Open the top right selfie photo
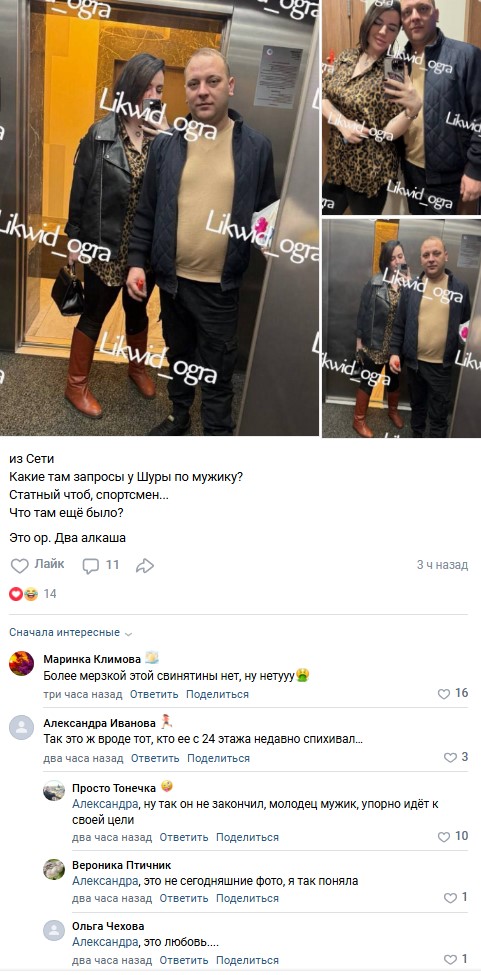 401,107
